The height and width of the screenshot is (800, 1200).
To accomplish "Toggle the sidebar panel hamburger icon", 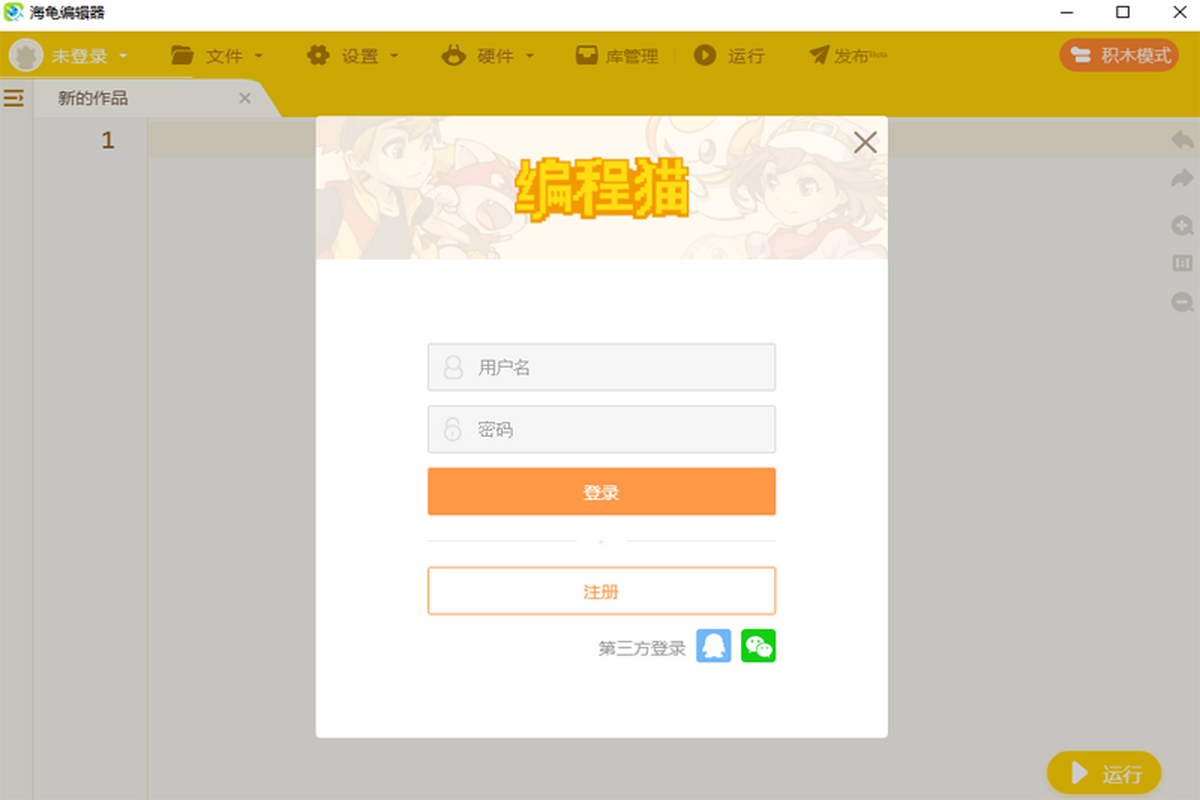I will pos(14,98).
